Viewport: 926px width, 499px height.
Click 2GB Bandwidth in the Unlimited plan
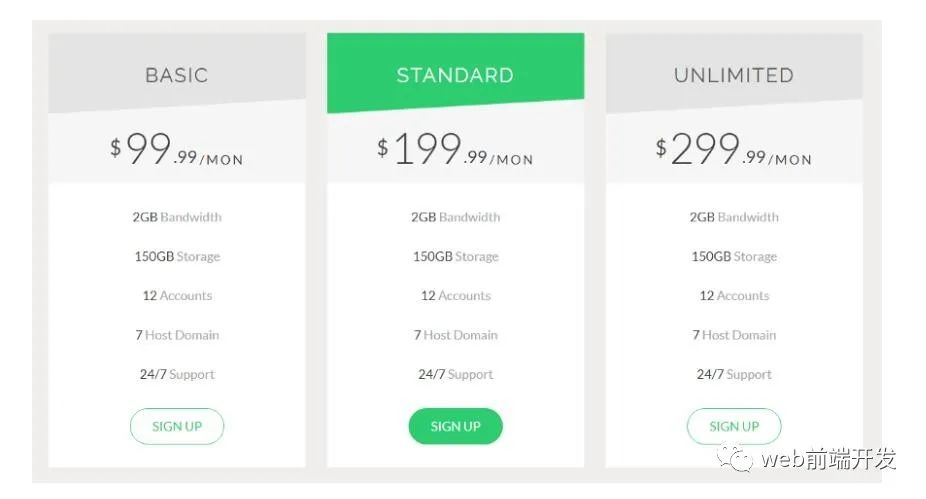click(x=734, y=217)
